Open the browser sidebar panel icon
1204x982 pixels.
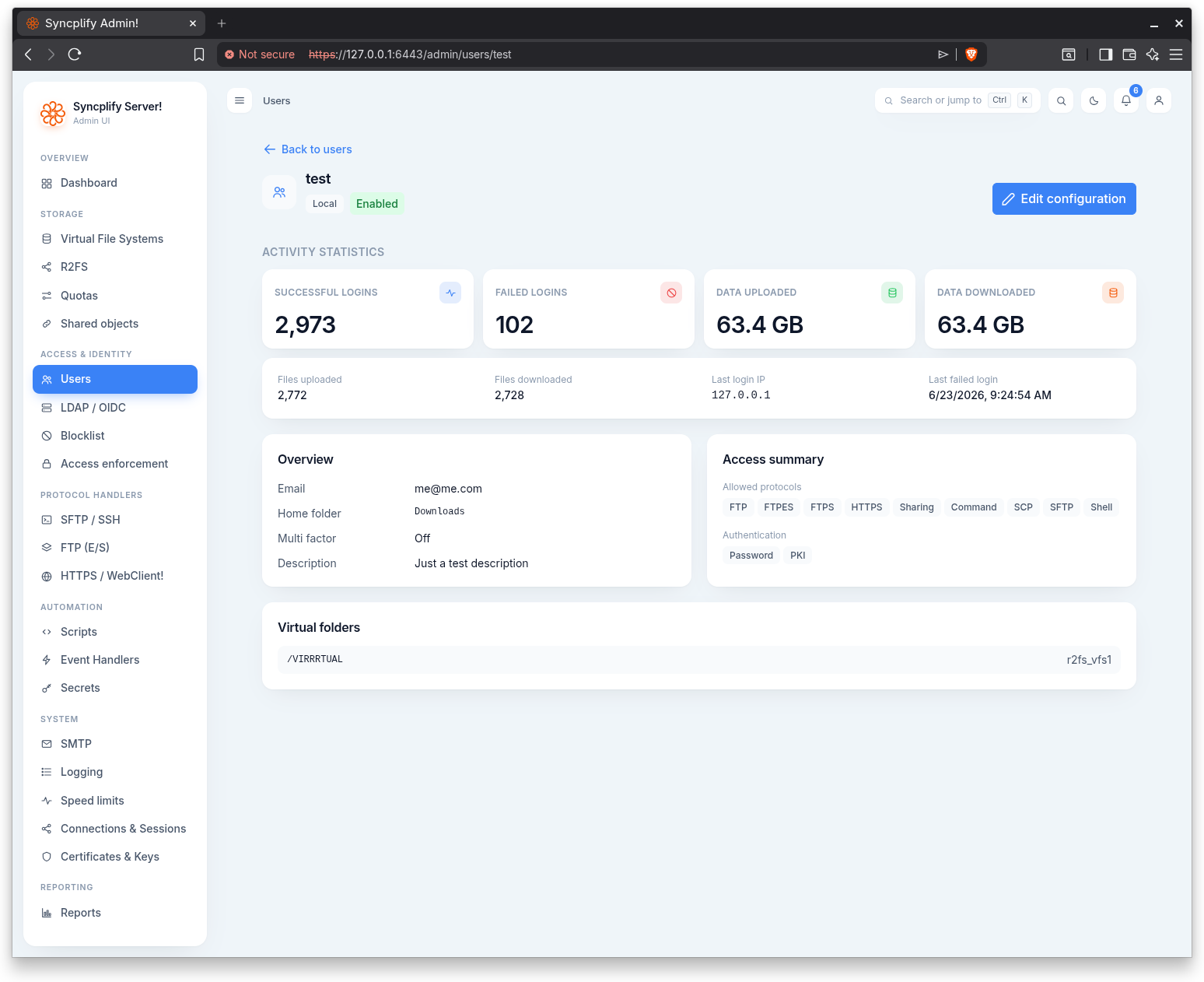[x=1105, y=54]
